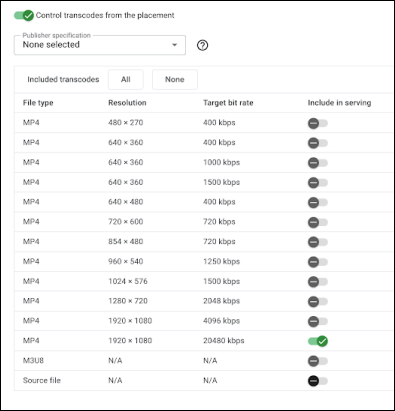
Task: Click the All included transcodes button
Action: (126, 79)
